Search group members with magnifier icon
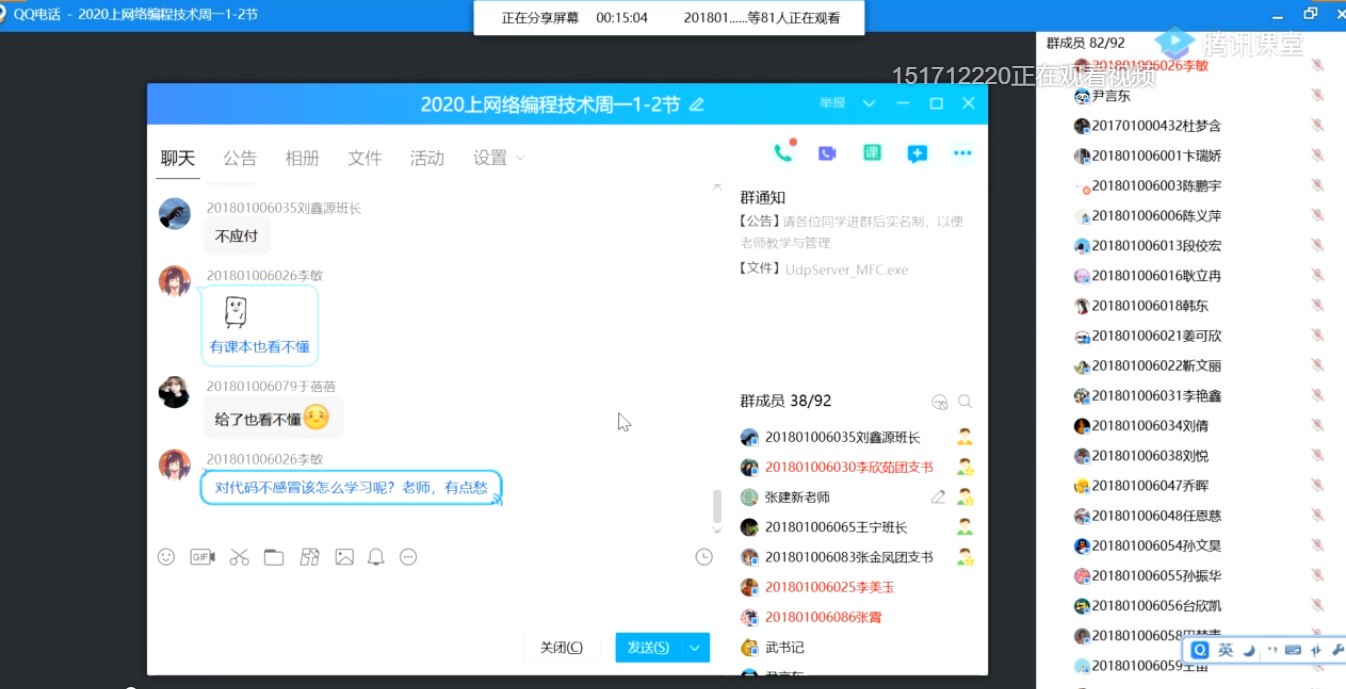 [965, 401]
